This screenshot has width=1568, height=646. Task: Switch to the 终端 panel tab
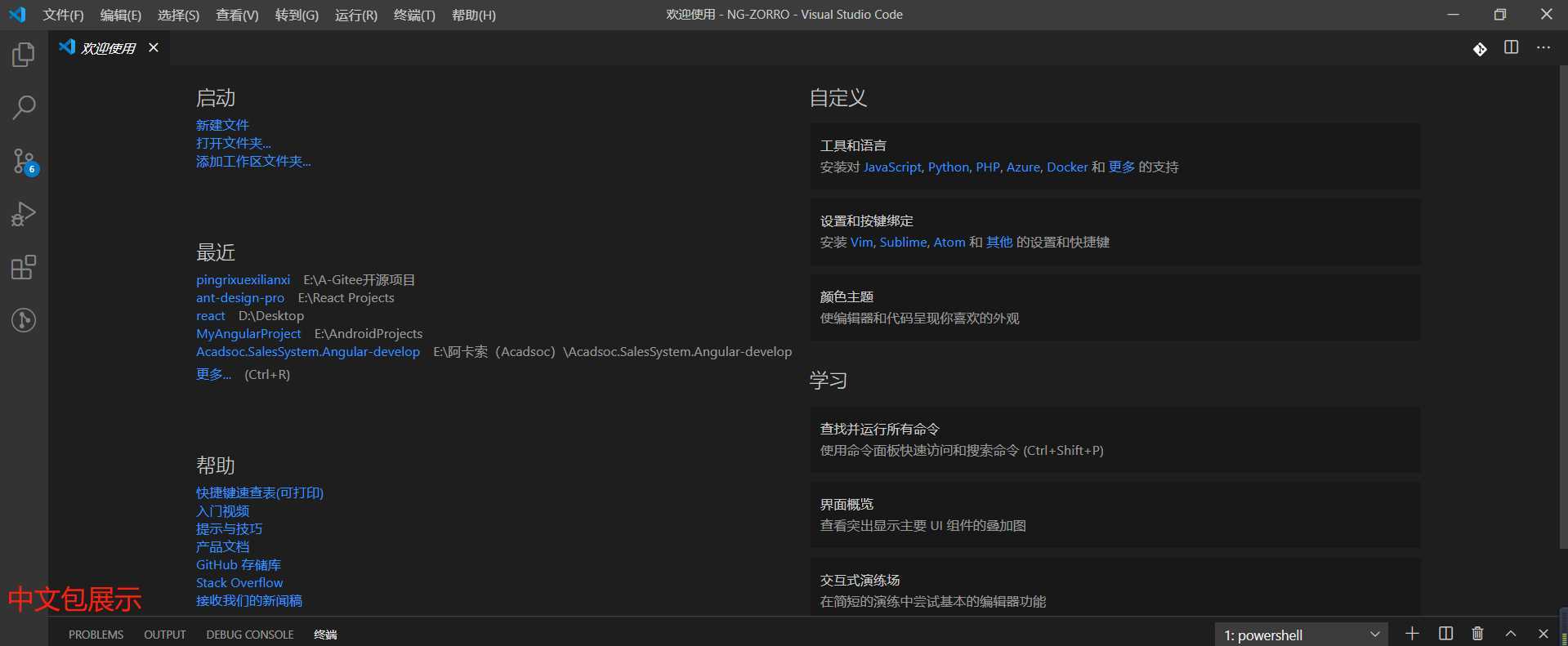click(325, 635)
